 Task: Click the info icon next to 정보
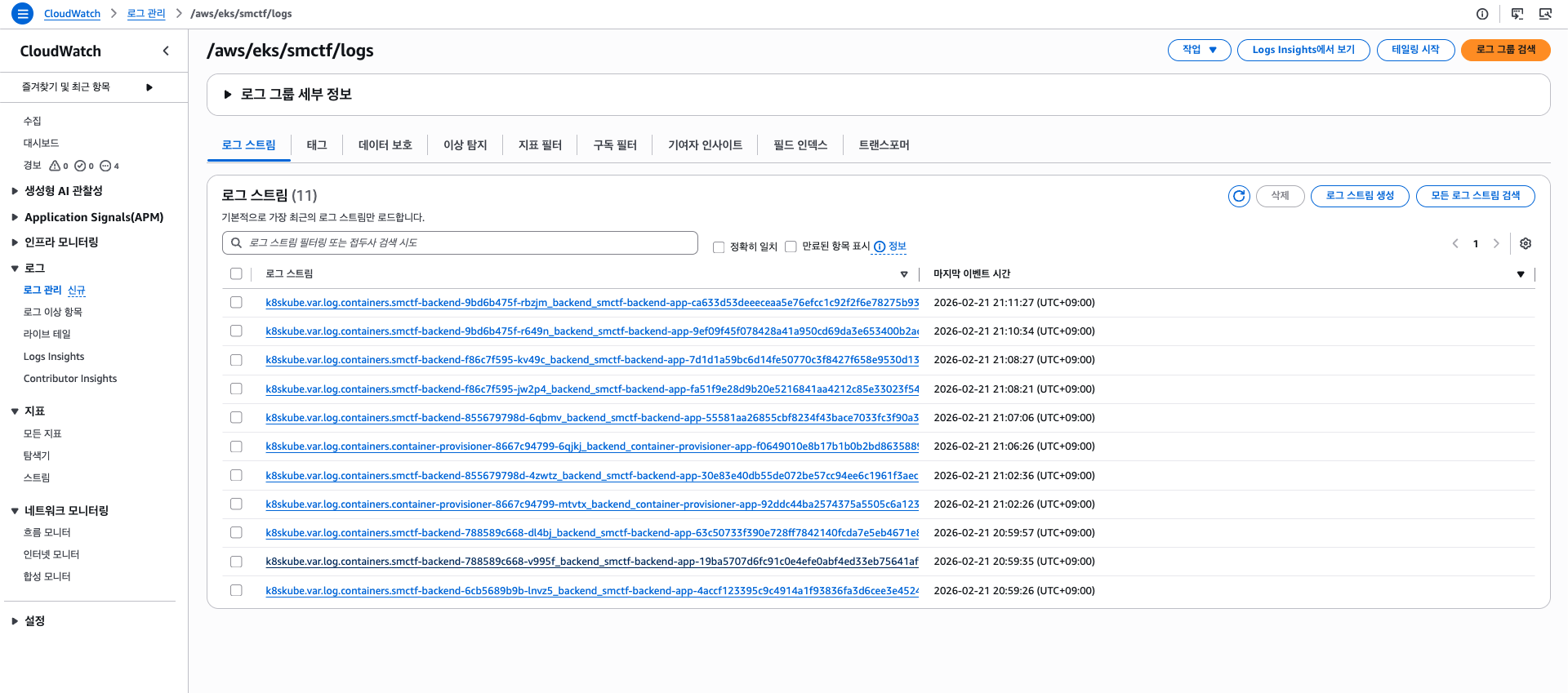click(880, 247)
